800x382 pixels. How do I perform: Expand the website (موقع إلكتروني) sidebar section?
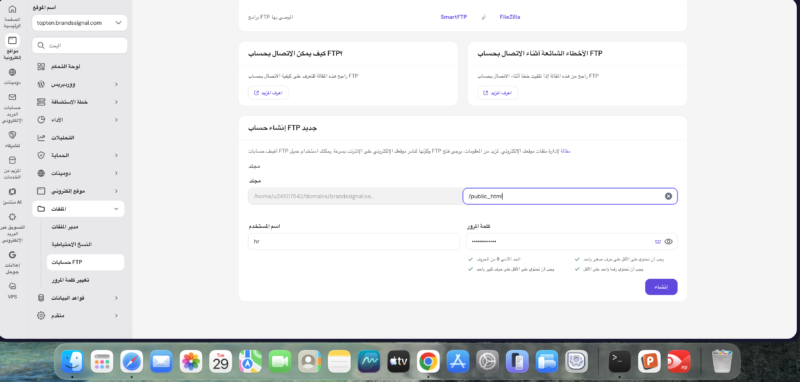116,191
